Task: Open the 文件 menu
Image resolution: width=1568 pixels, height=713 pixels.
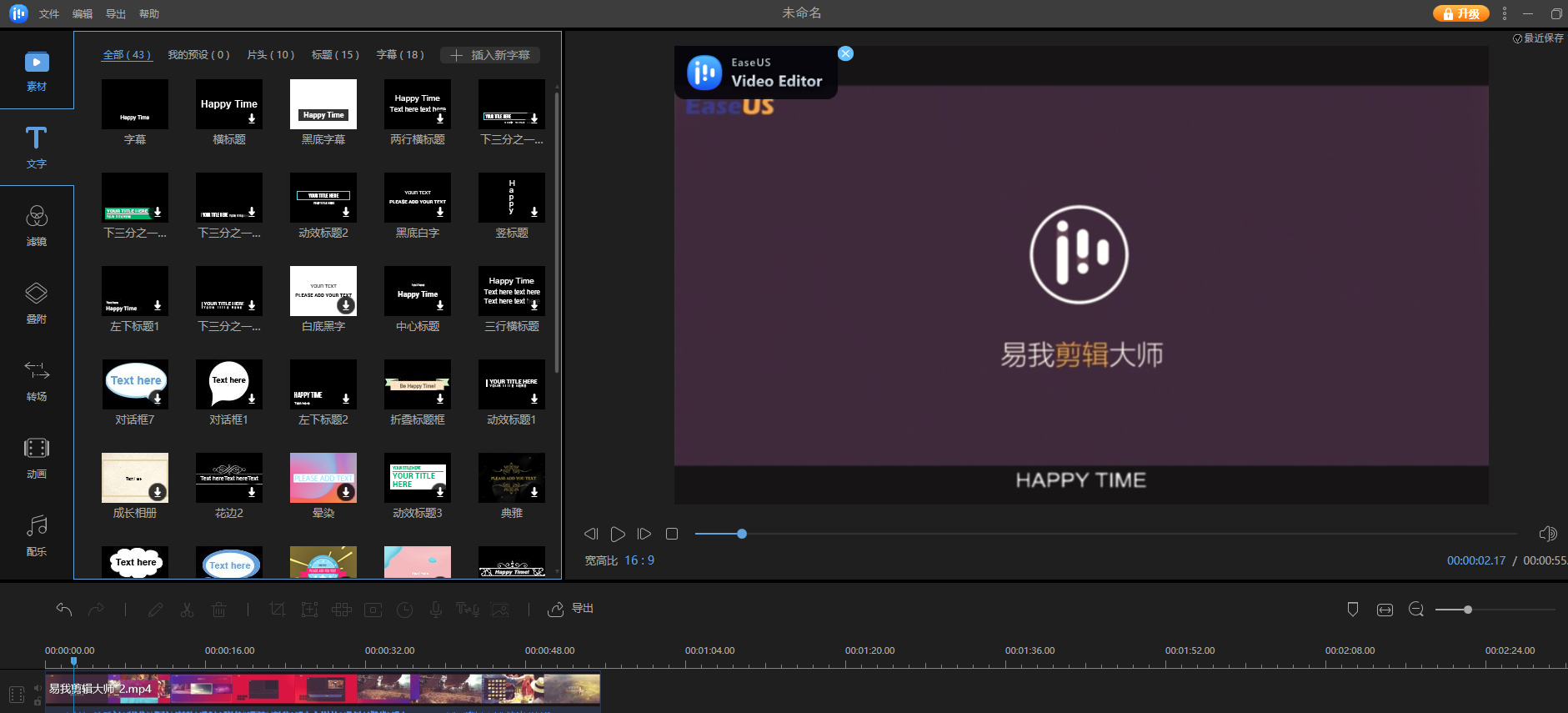Action: coord(49,14)
